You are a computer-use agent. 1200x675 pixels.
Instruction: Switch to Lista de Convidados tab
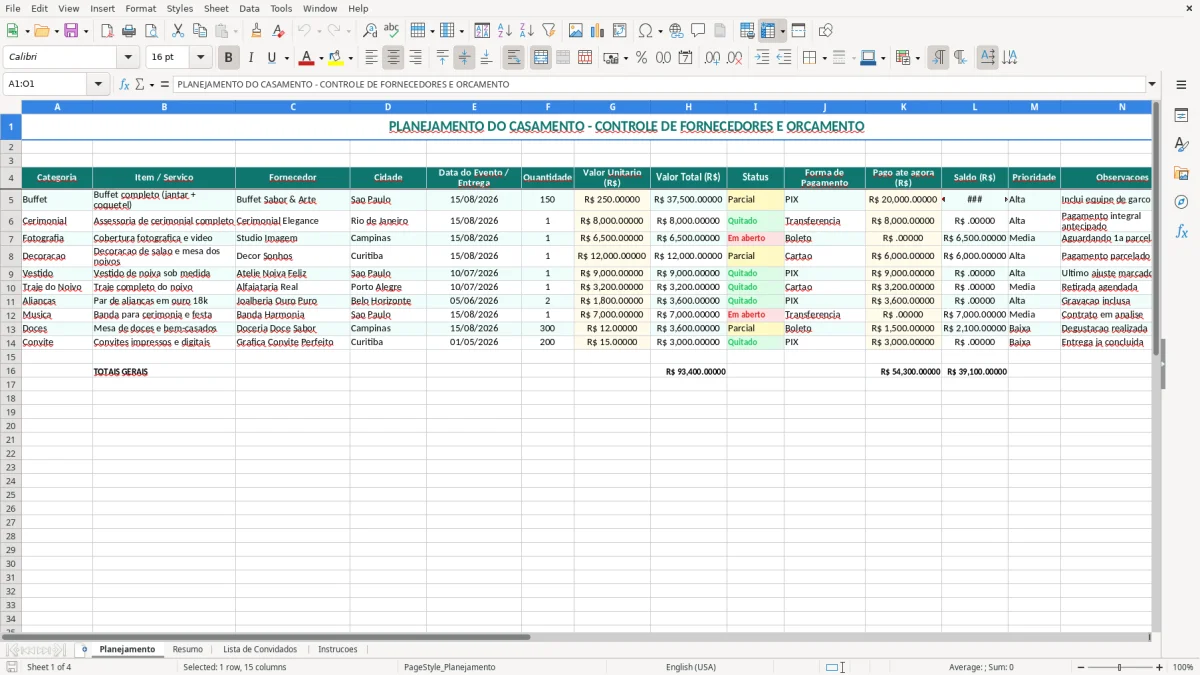[260, 649]
